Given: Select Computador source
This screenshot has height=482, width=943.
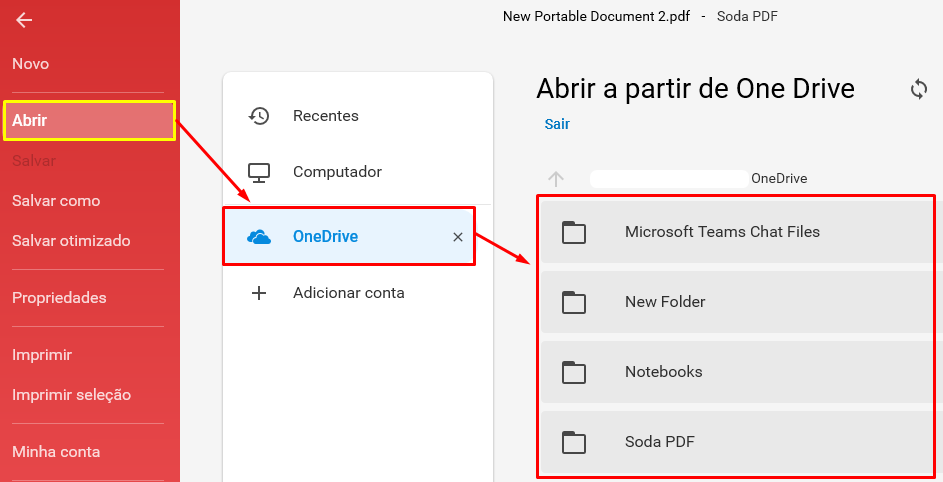Looking at the screenshot, I should click(358, 172).
